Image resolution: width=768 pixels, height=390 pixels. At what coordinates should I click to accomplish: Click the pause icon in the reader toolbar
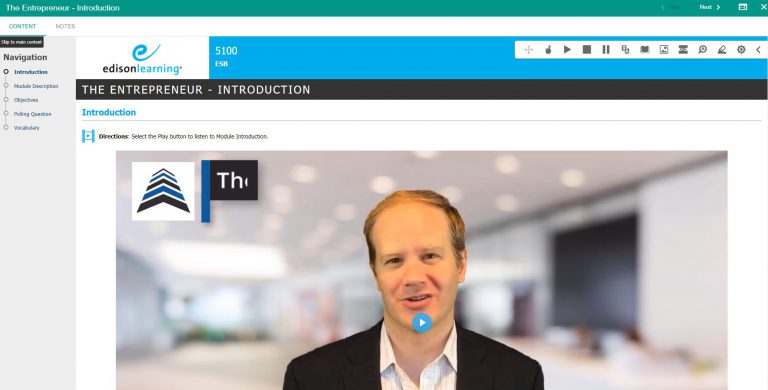click(x=606, y=49)
